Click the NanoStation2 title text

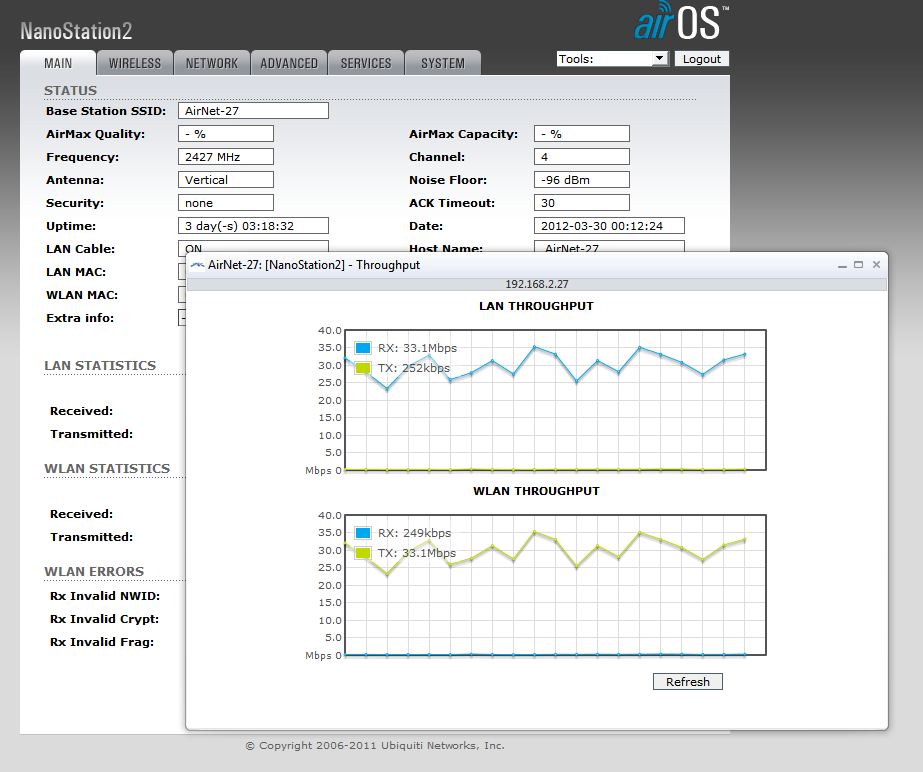click(77, 31)
